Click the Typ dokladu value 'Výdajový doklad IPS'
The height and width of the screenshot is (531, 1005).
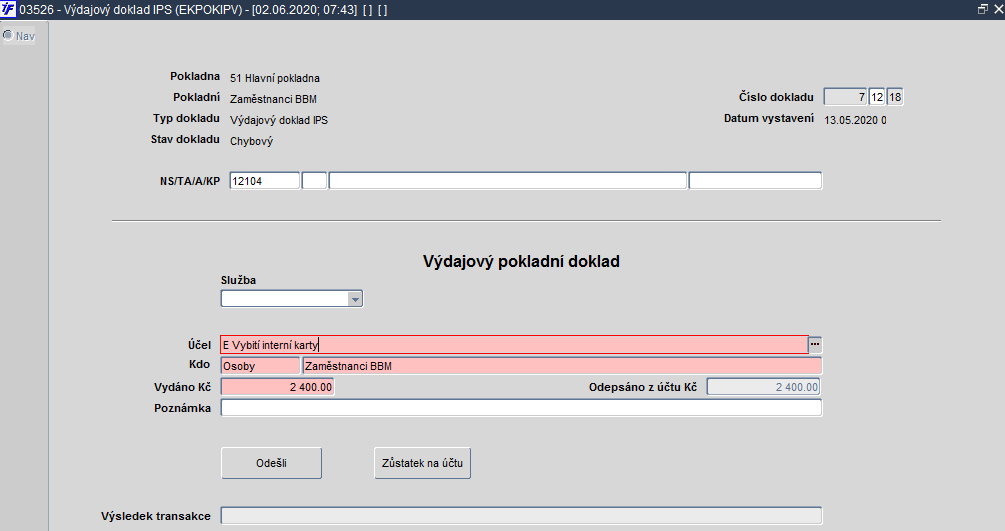tap(279, 120)
